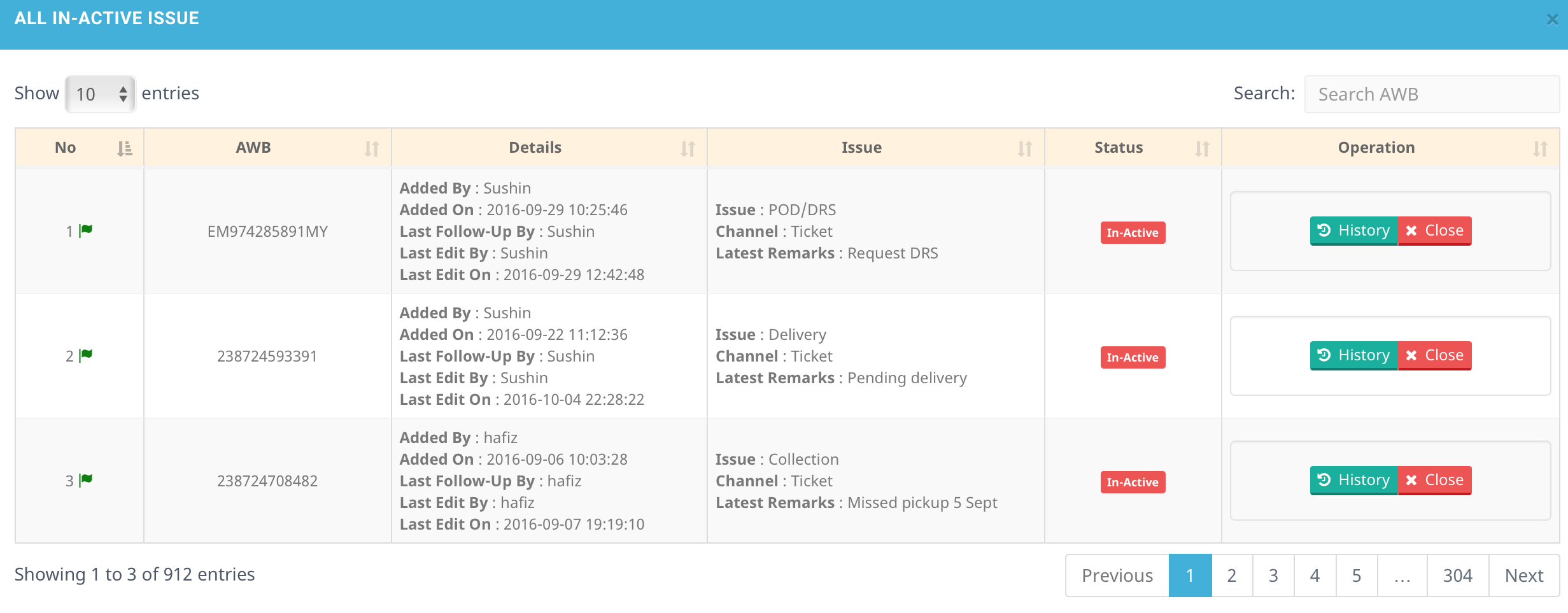Click sort arrows in Operation column header
This screenshot has height=613, width=1568.
point(1539,148)
